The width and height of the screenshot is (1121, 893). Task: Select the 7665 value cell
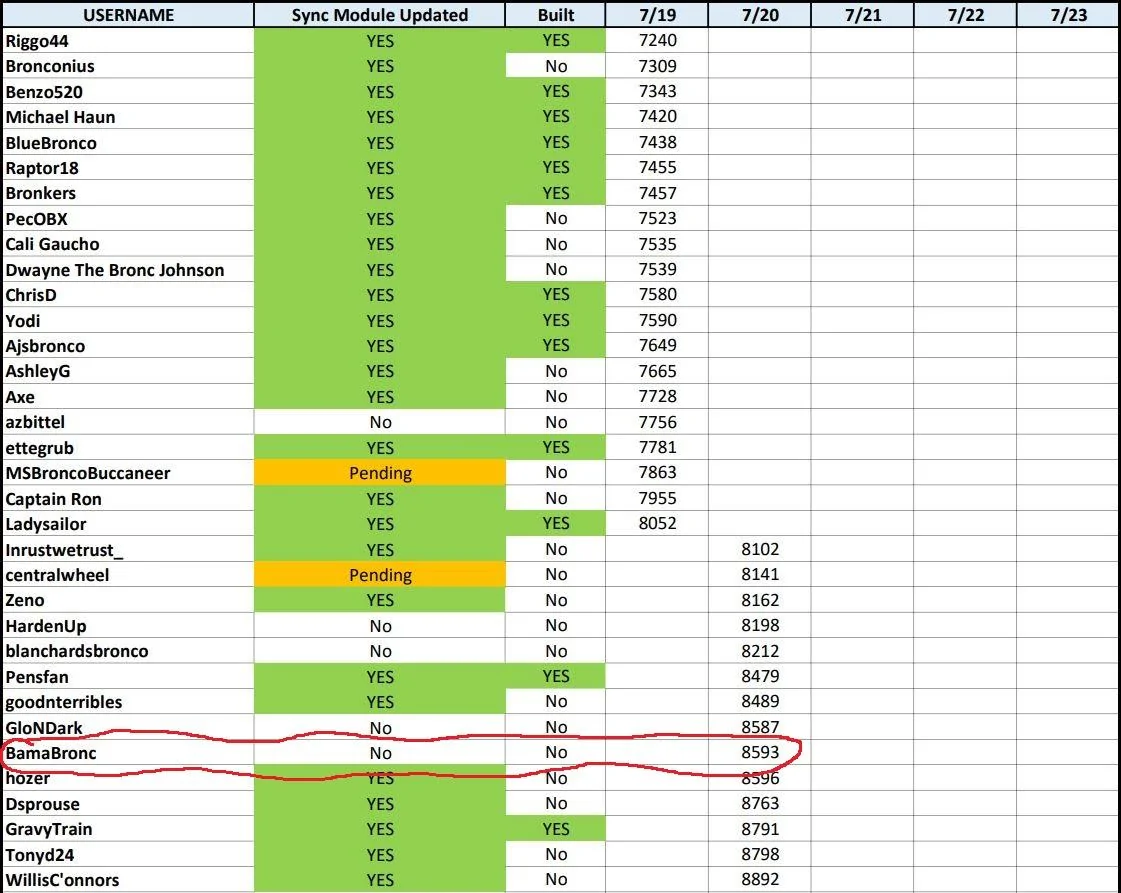(x=657, y=371)
